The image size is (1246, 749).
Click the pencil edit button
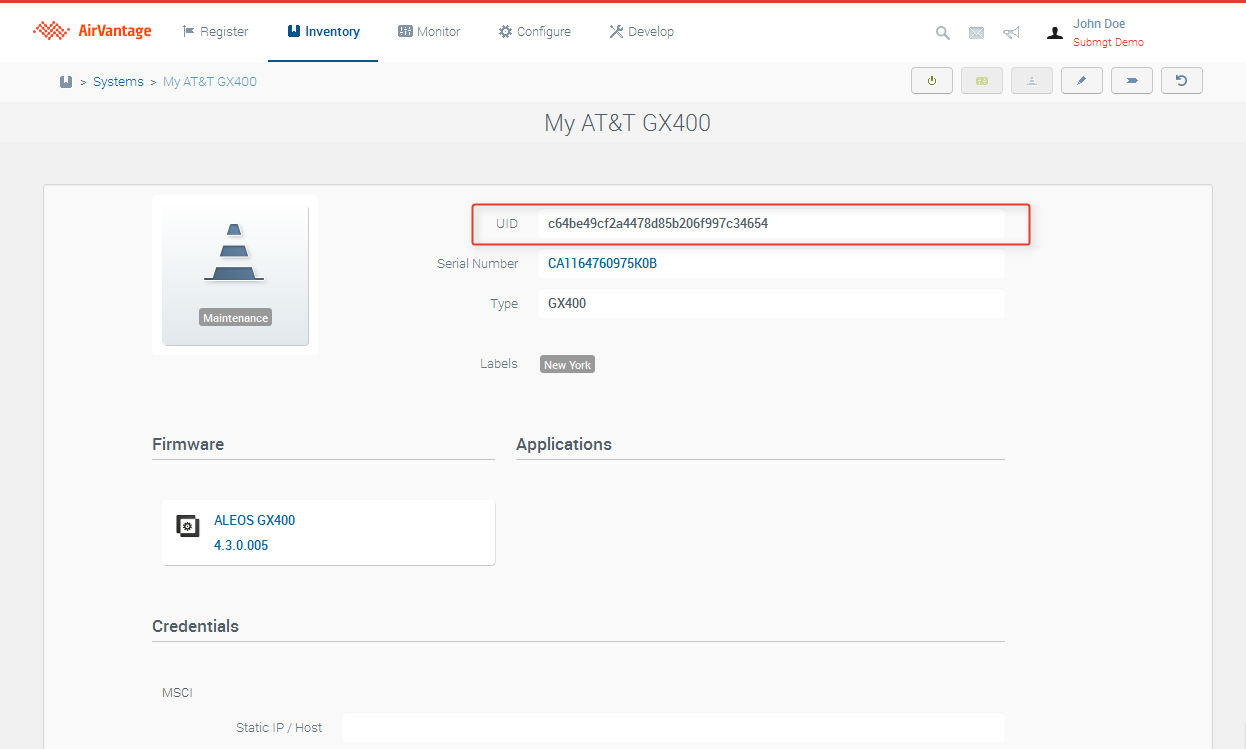coord(1081,81)
